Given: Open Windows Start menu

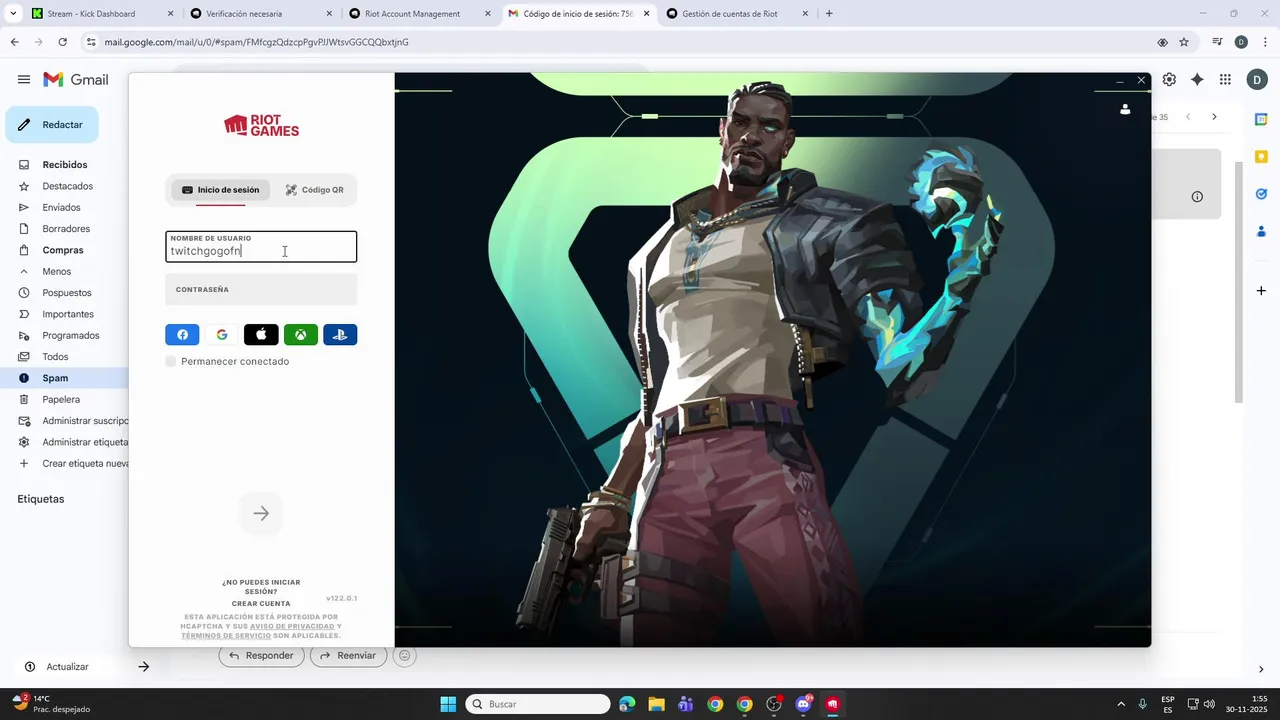Looking at the screenshot, I should tap(448, 704).
